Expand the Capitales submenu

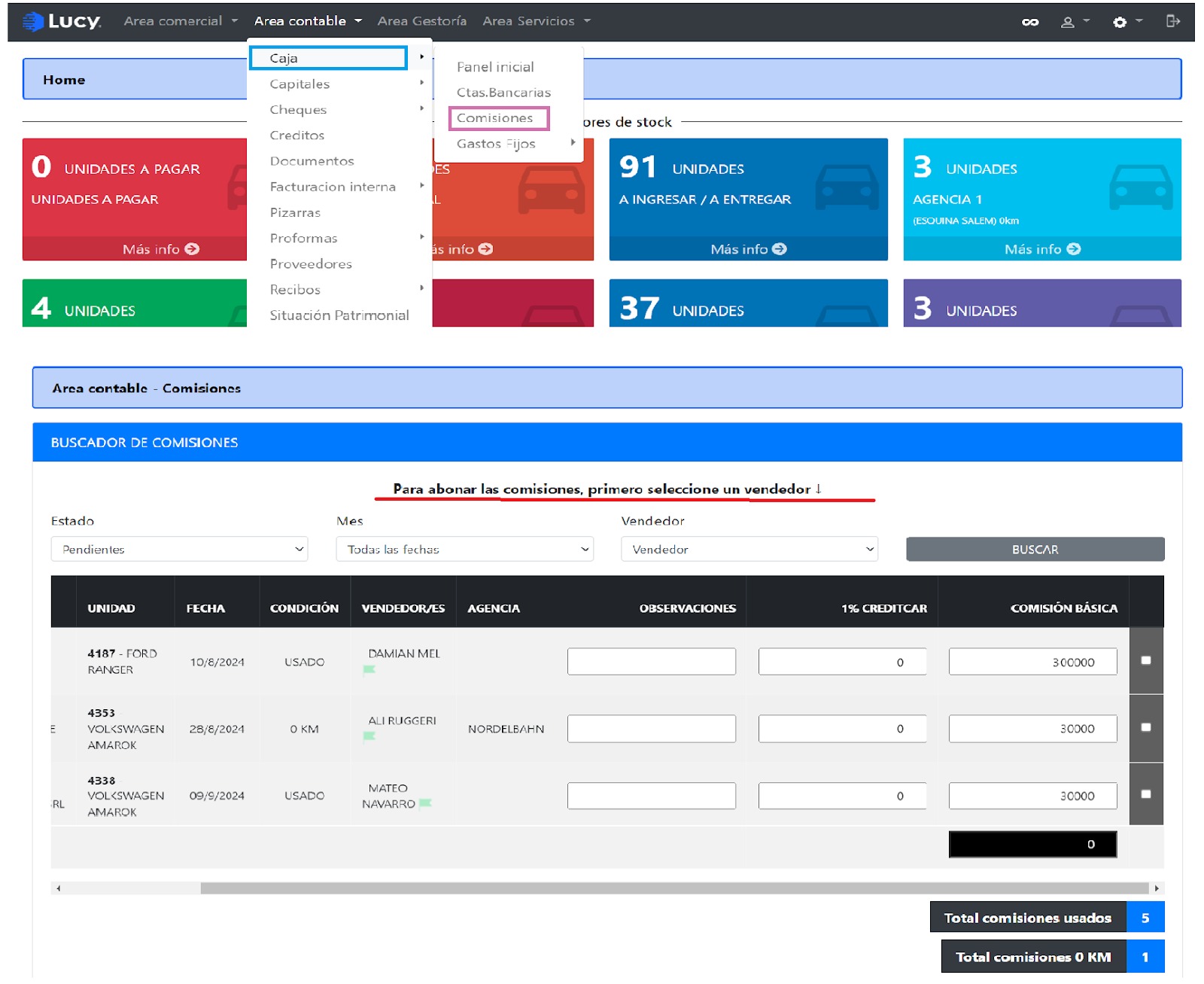tap(340, 84)
